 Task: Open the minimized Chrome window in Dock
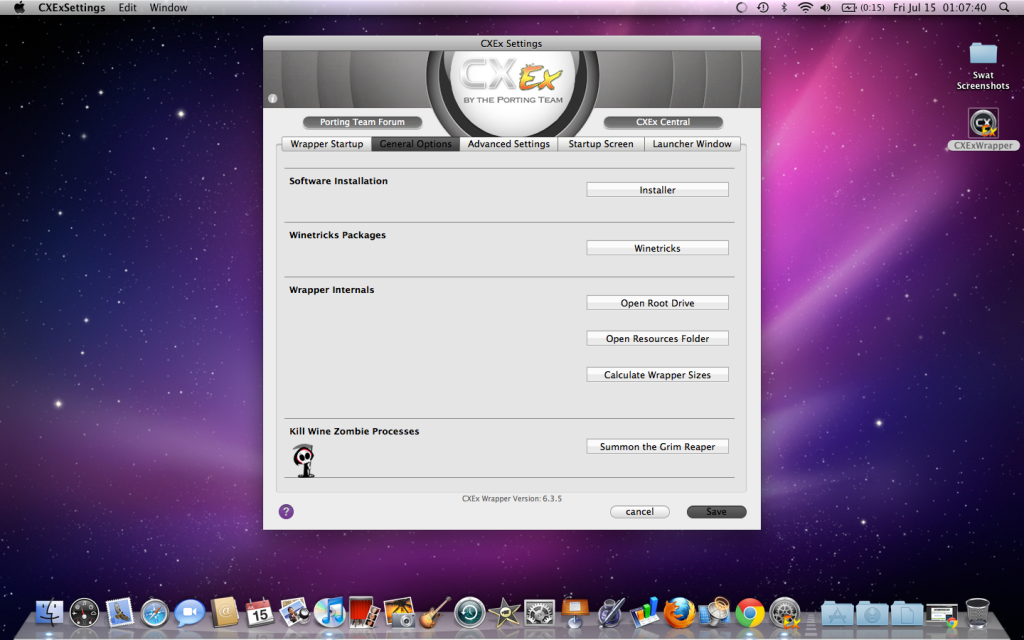click(941, 615)
